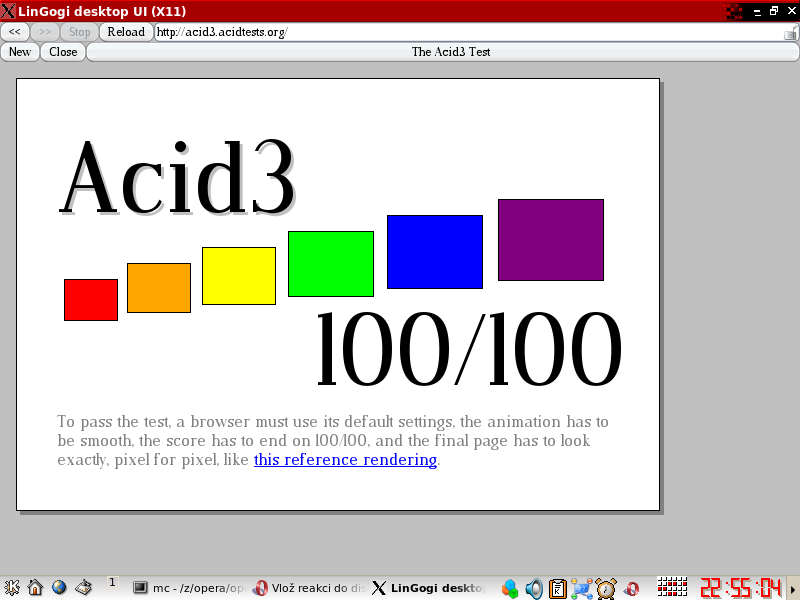This screenshot has width=800, height=600.
Task: Switch to the mc terminal task
Action: 190,588
